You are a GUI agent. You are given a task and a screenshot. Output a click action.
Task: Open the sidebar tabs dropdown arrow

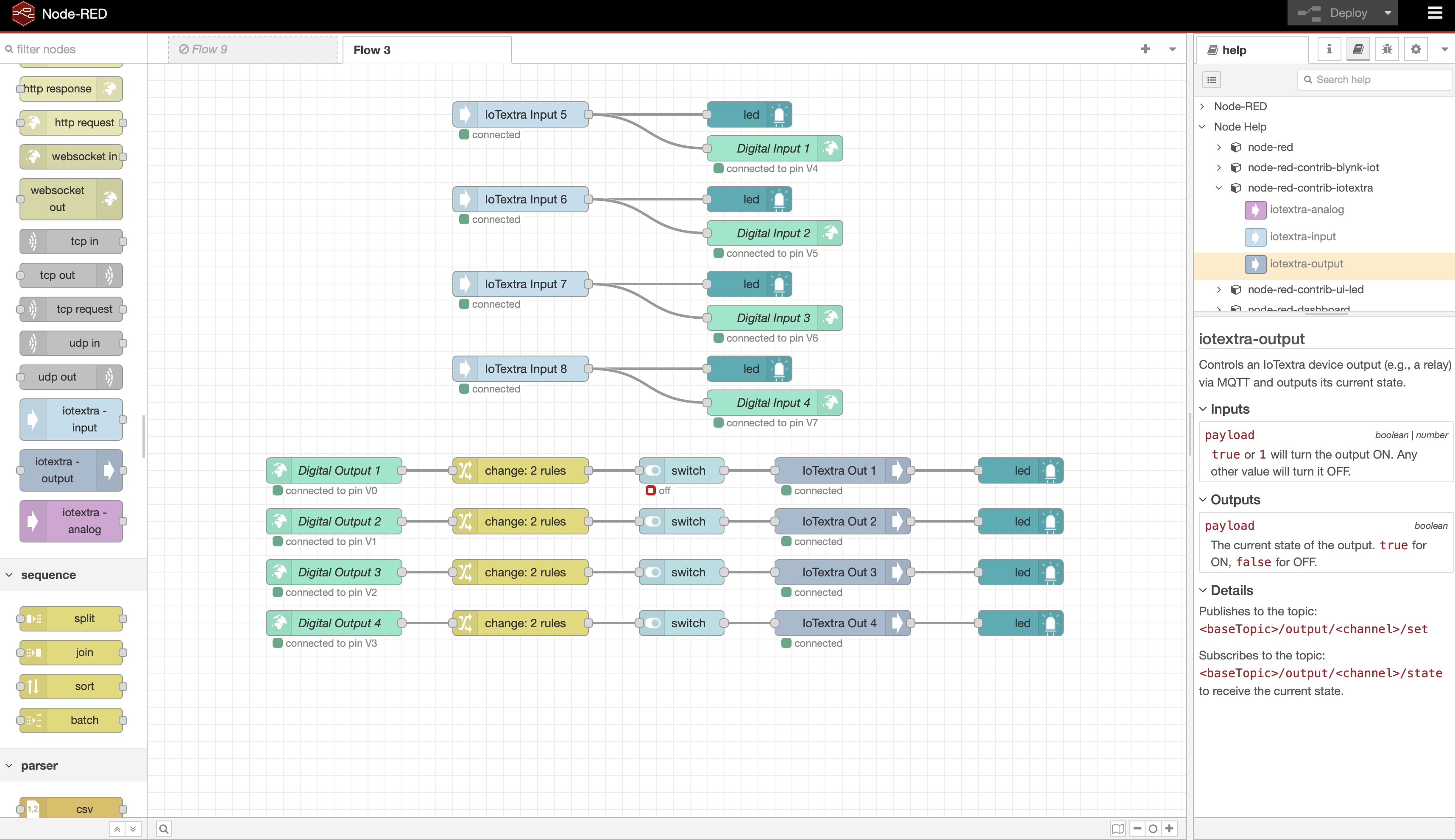tap(1444, 50)
